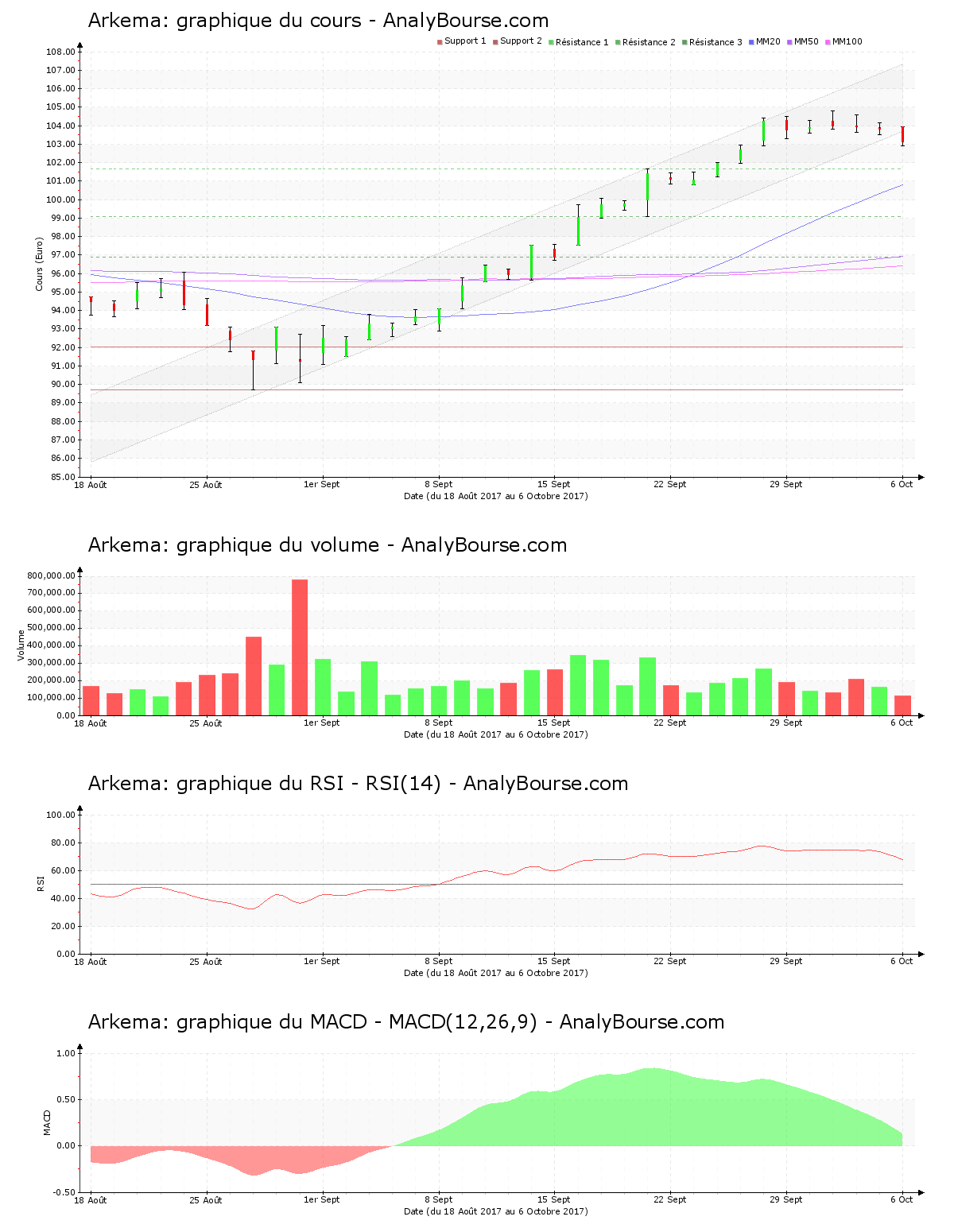Click the 'MACD' y-axis label
The image size is (954, 1232).
tap(47, 1122)
